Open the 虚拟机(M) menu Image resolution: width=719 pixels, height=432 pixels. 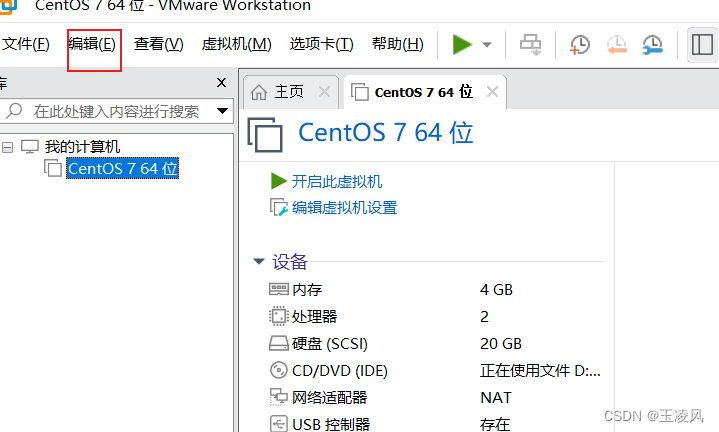click(x=237, y=44)
